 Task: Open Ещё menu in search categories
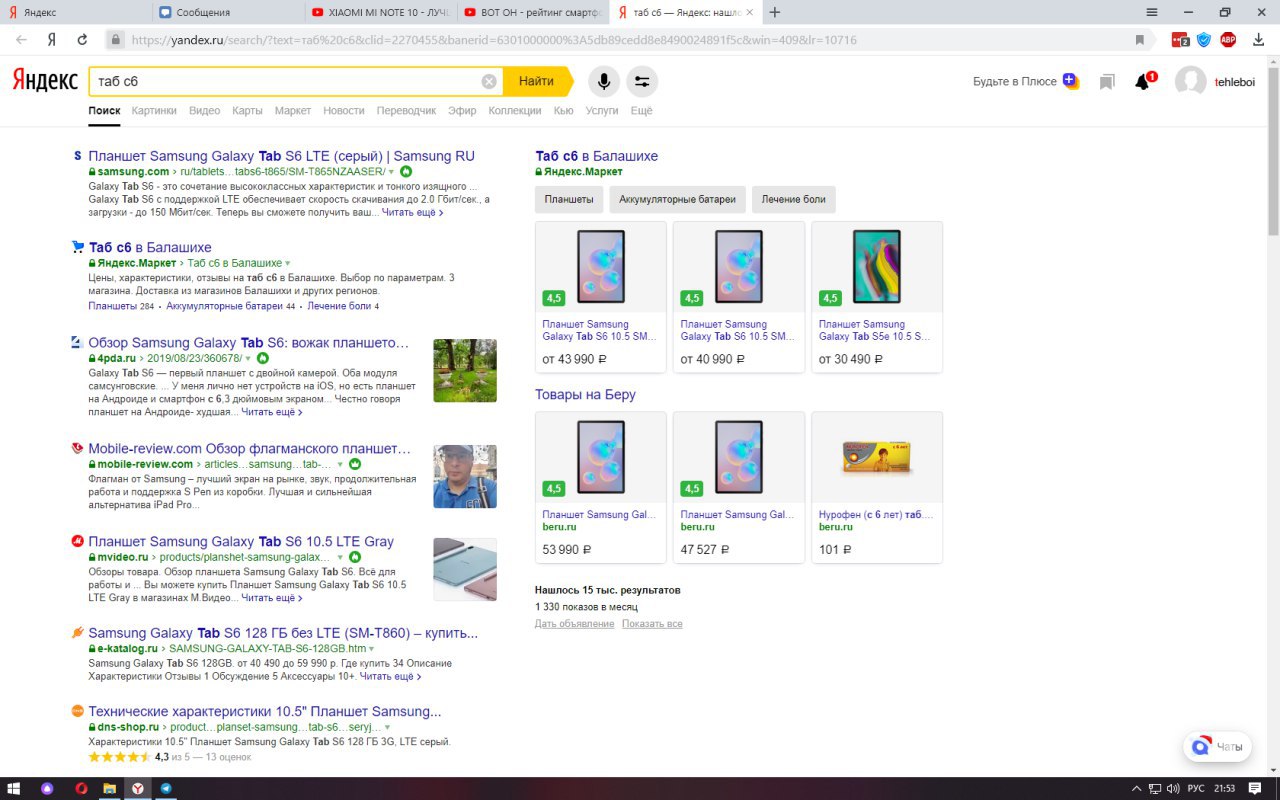point(641,111)
